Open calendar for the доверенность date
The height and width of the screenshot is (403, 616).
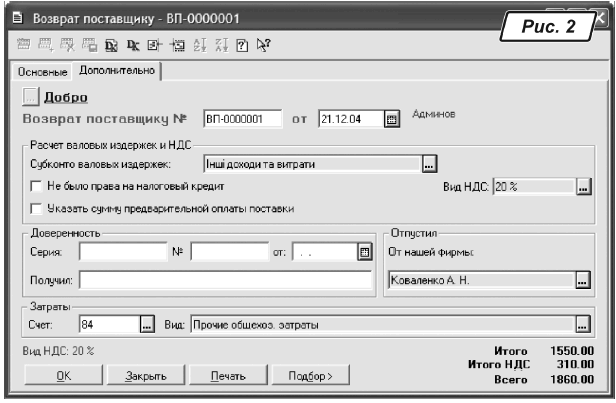(x=364, y=253)
